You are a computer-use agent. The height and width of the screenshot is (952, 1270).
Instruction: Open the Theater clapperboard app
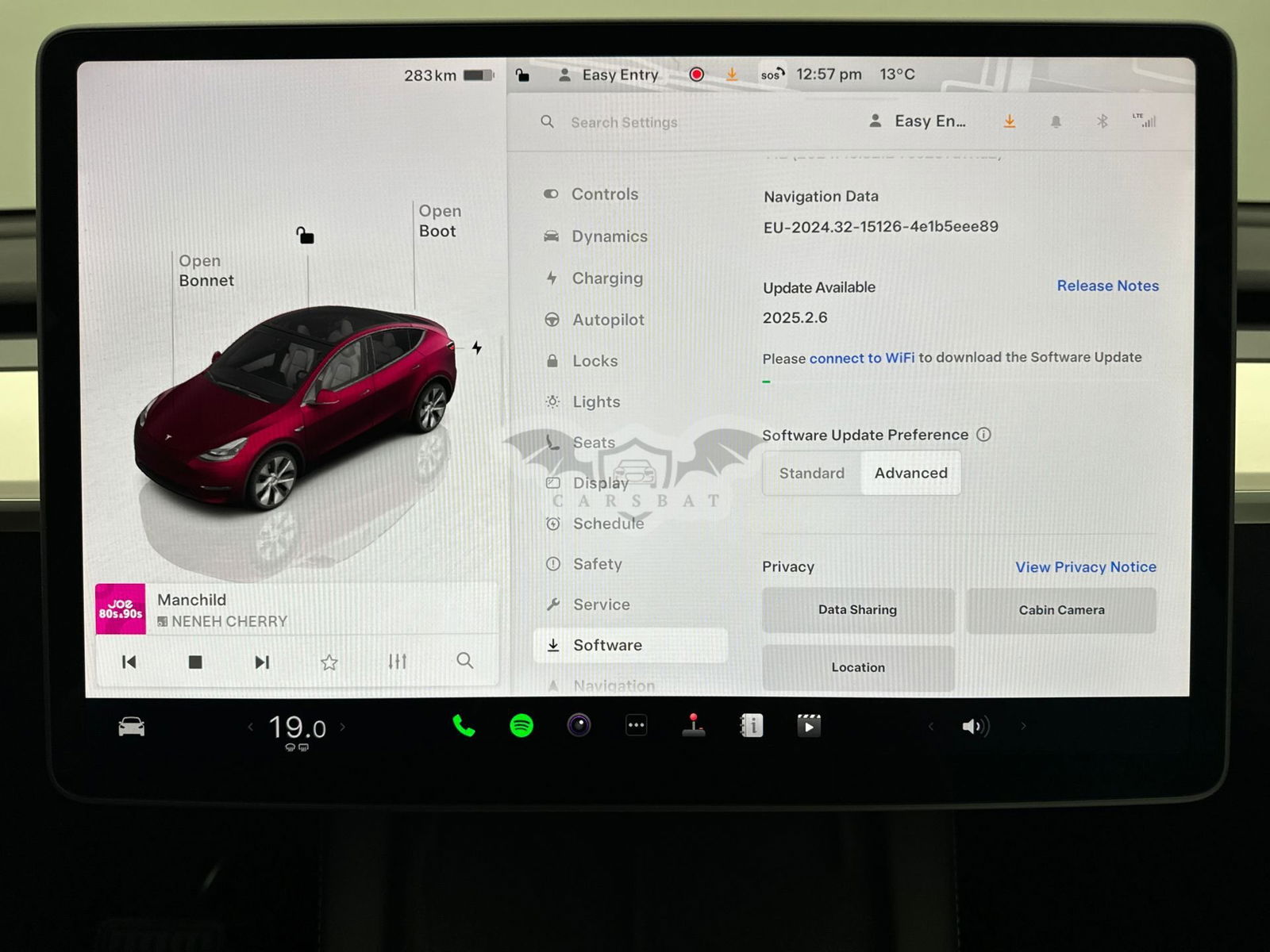pos(808,725)
